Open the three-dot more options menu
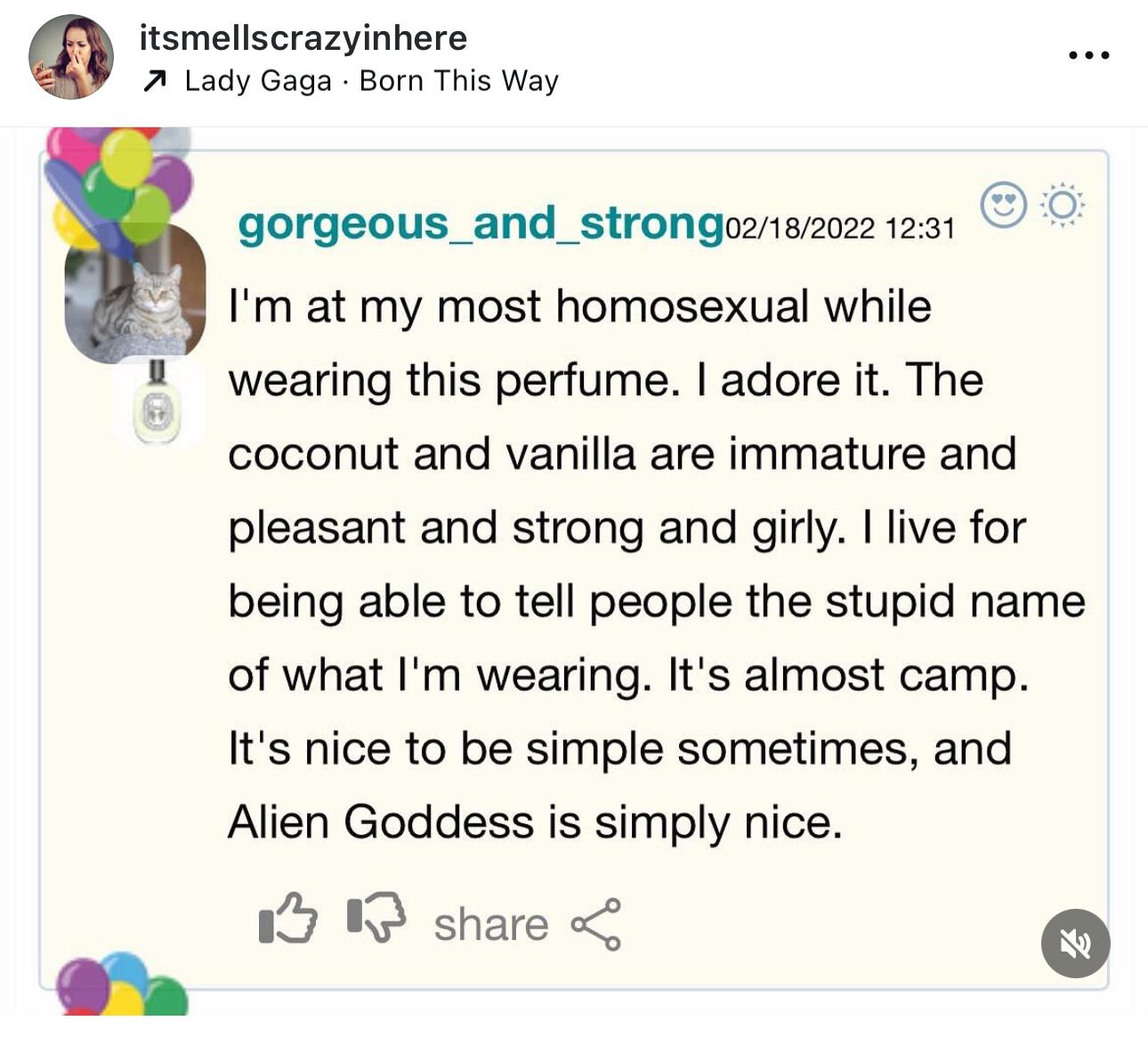Image resolution: width=1148 pixels, height=1037 pixels. (1088, 55)
